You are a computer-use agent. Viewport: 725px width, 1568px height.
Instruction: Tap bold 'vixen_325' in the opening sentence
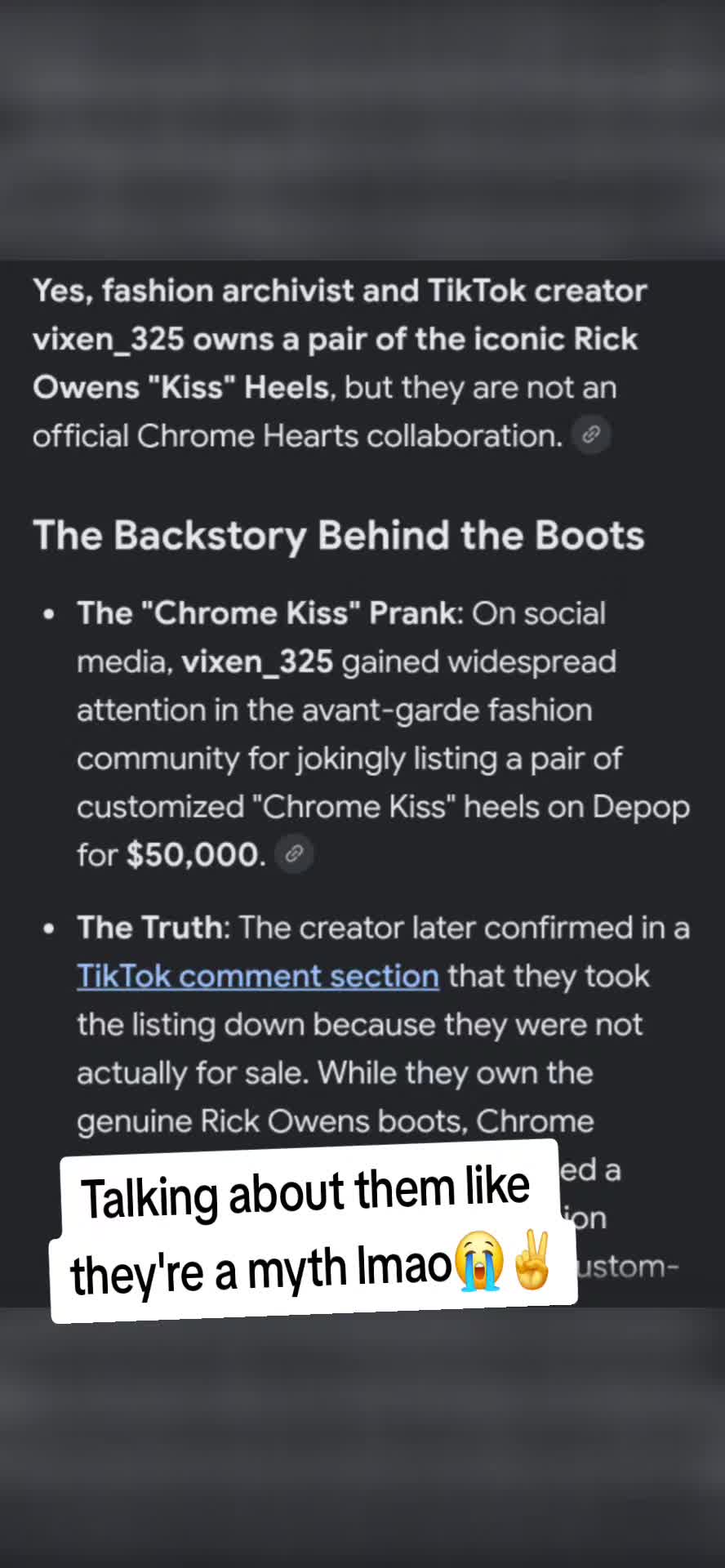(108, 339)
